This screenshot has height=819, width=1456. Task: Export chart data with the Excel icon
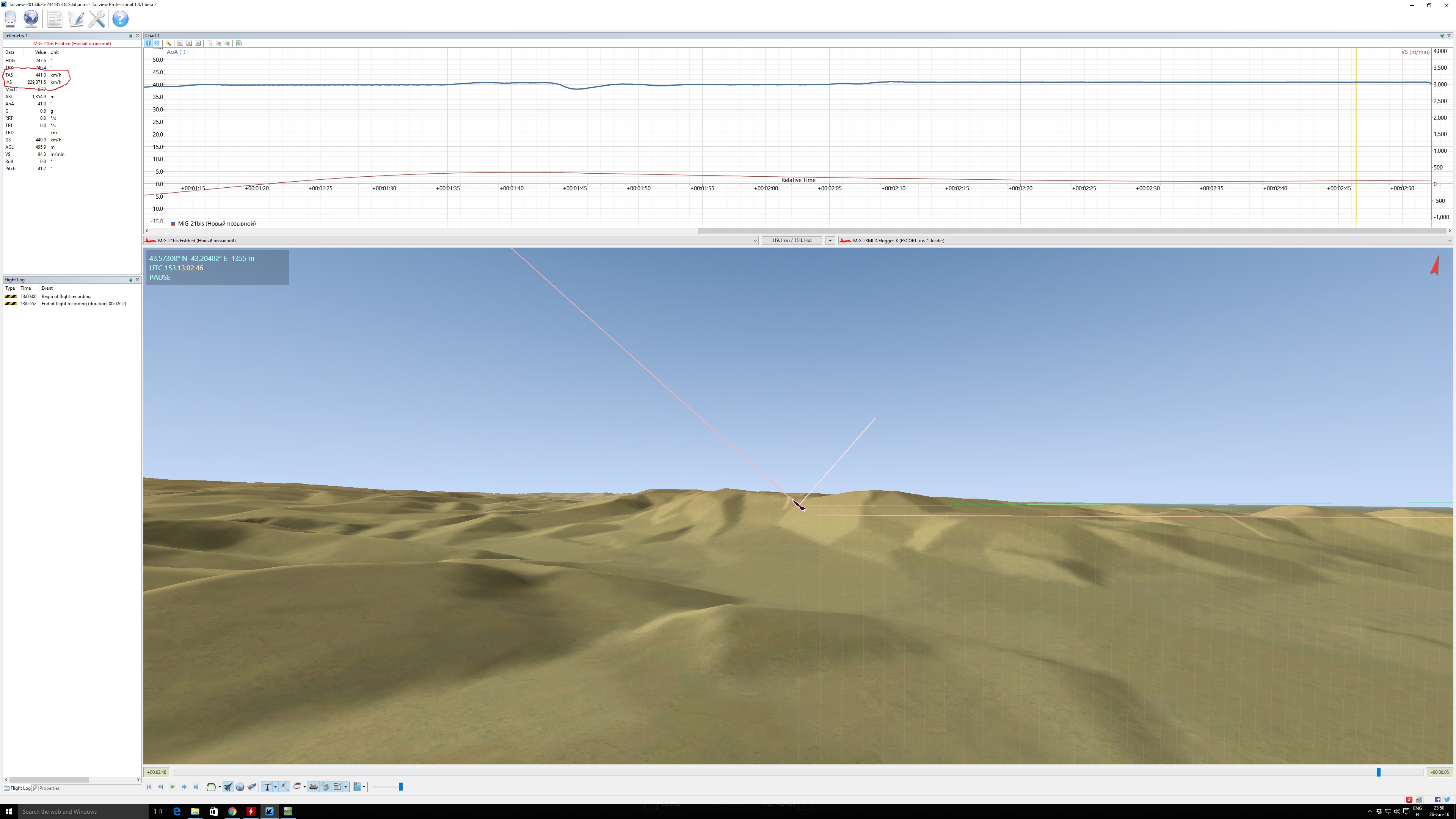[x=238, y=44]
